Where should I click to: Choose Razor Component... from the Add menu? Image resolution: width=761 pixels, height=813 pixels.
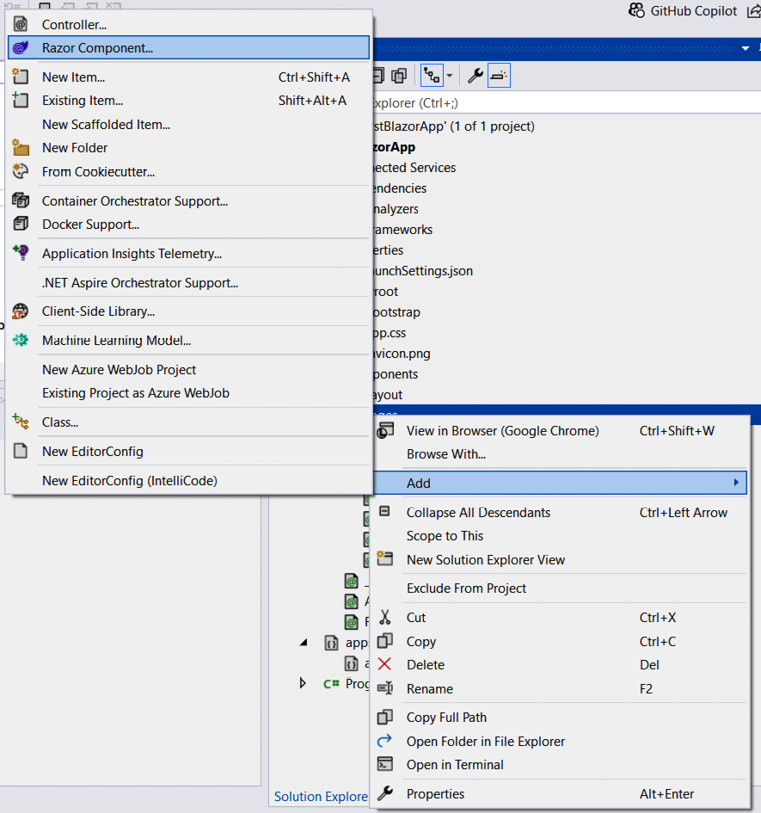click(189, 48)
